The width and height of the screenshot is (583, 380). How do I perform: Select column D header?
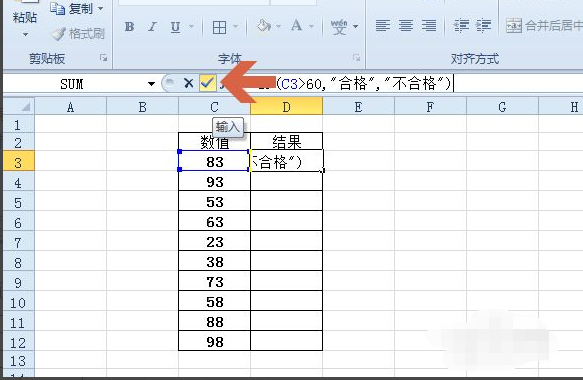coord(287,107)
